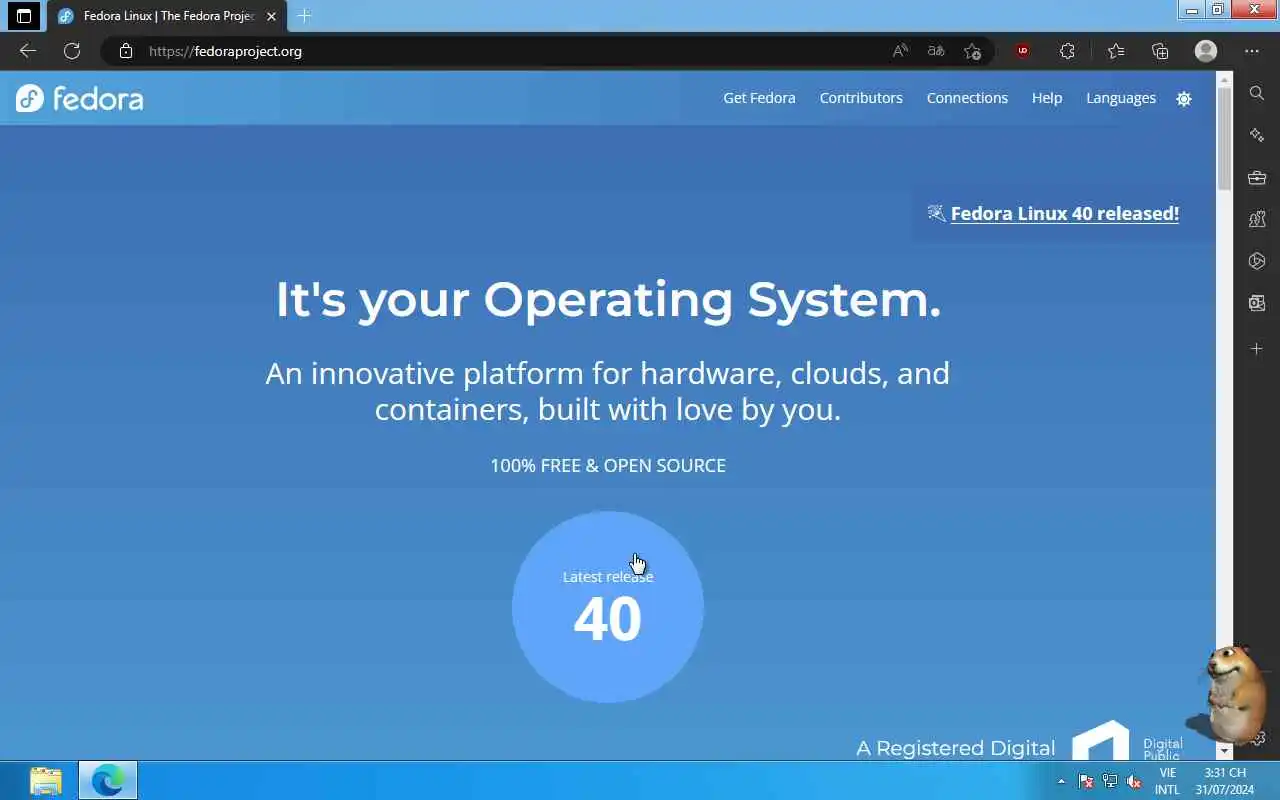Screen dimensions: 1280x800
Task: Open the Languages menu
Action: [x=1121, y=98]
